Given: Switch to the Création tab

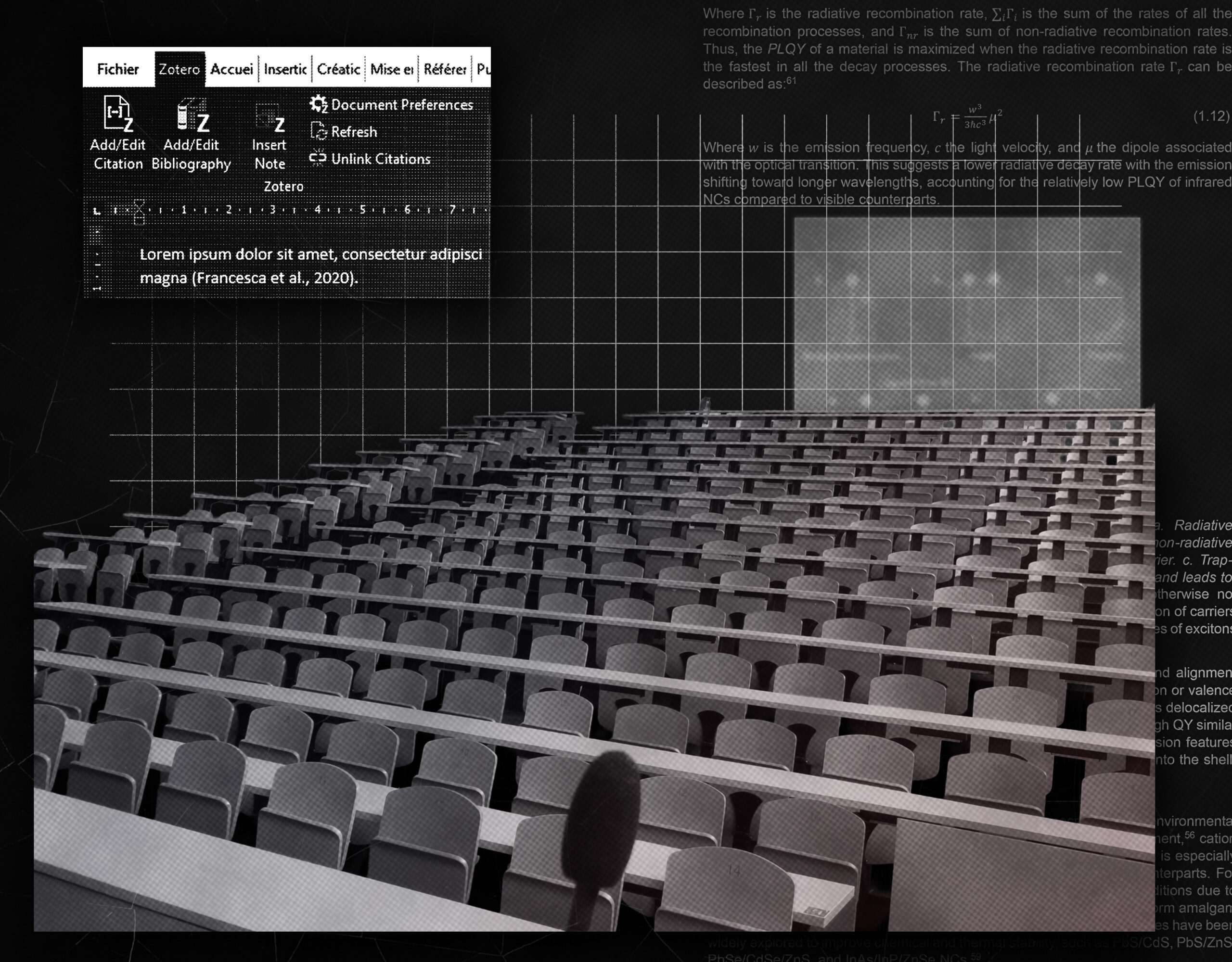Looking at the screenshot, I should [x=338, y=69].
